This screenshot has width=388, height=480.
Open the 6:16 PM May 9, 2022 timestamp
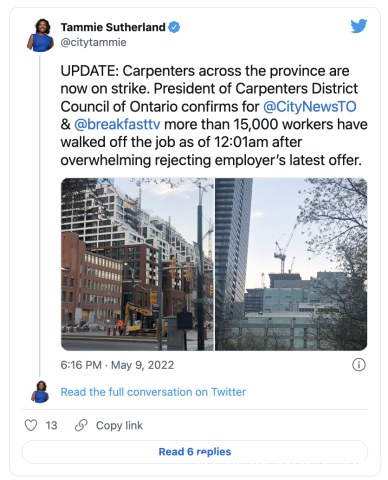(117, 365)
